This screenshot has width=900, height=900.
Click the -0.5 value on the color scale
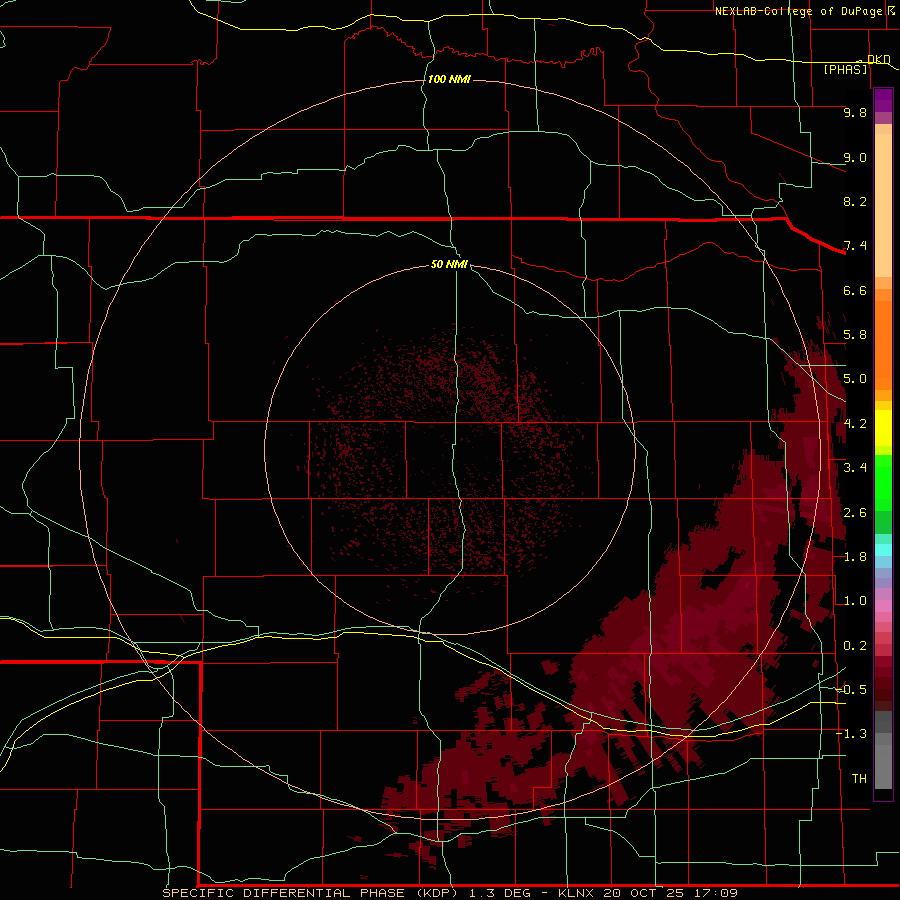[x=851, y=690]
